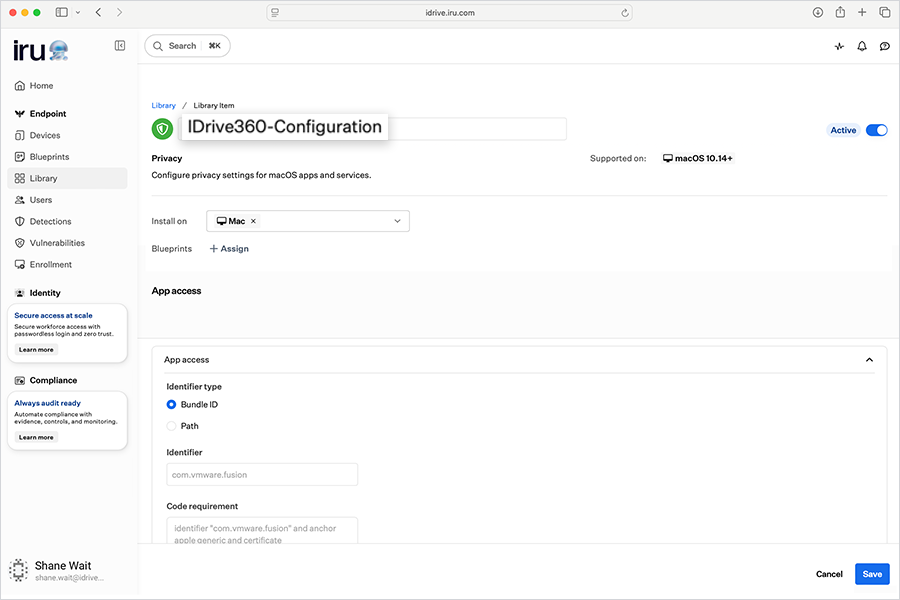Click the Identifier input field
This screenshot has height=600, width=900.
[262, 475]
